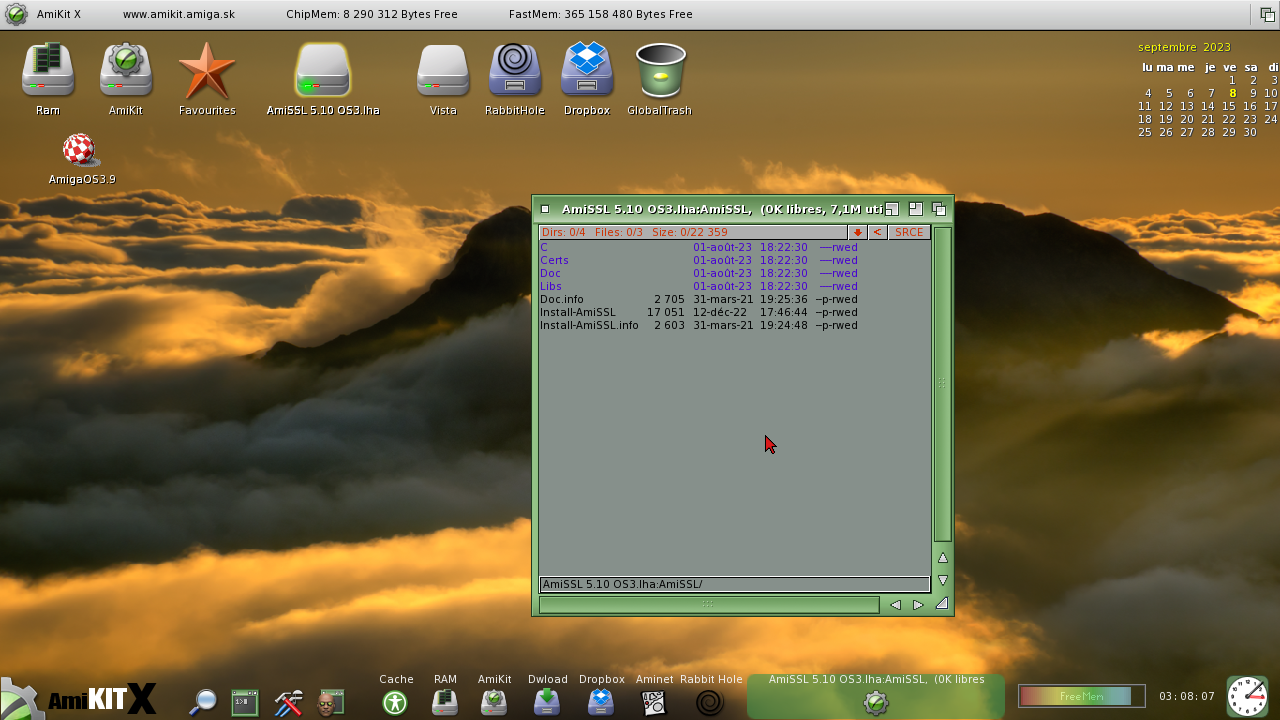Click the digital time 03:08:07
This screenshot has height=720, width=1280.
click(1187, 696)
